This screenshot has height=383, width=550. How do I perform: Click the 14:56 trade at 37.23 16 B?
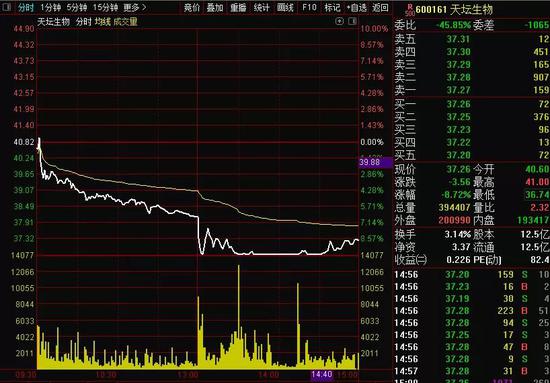(x=471, y=287)
